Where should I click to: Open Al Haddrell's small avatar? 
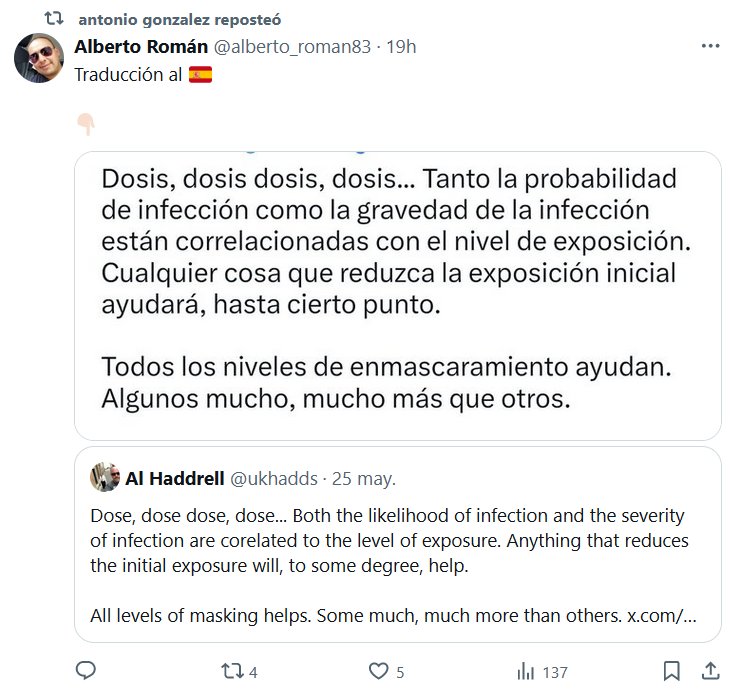pyautogui.click(x=104, y=479)
